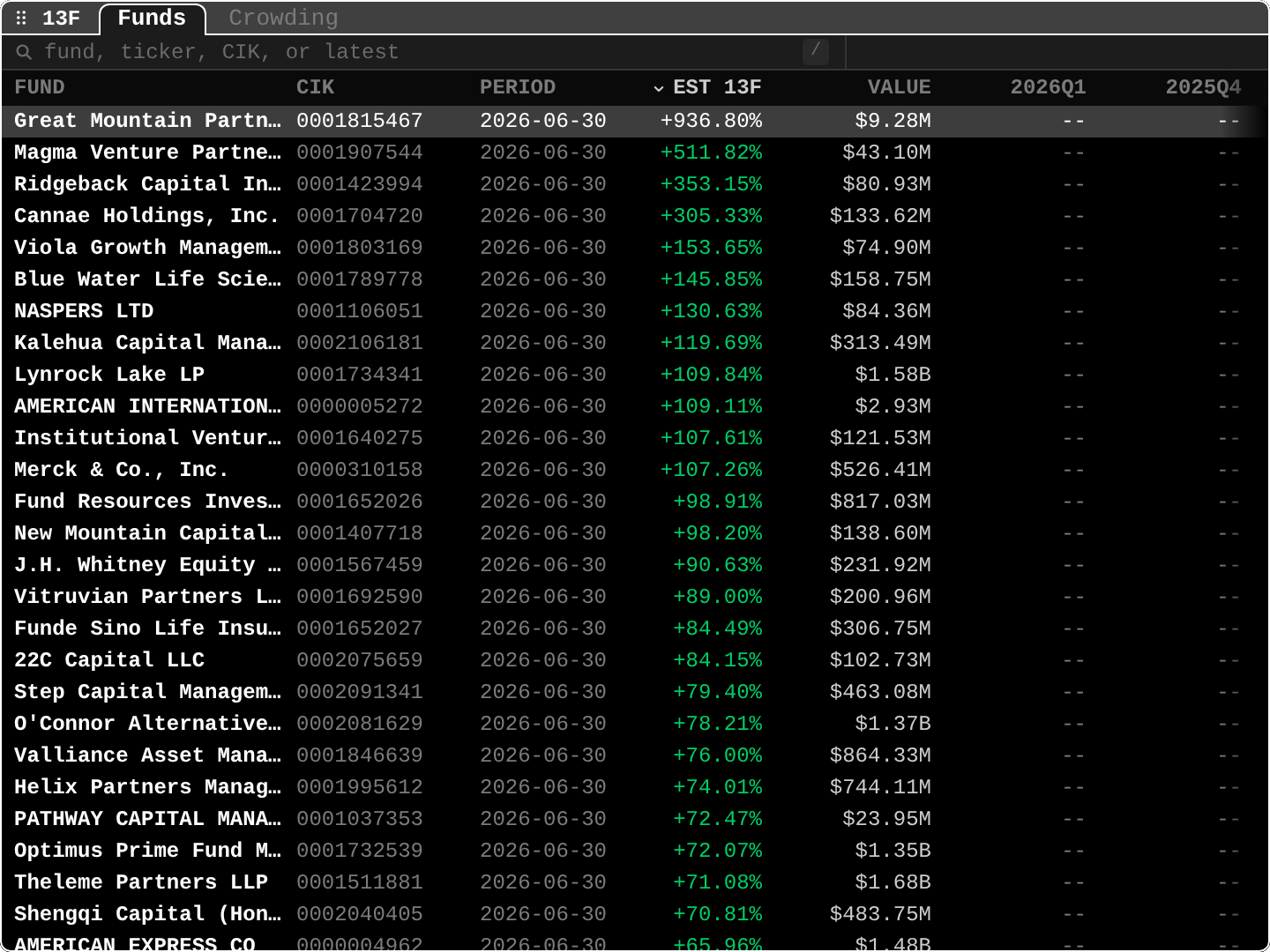Screen dimensions: 1270x952
Task: Open Cannae Holdings, Inc. row
Action: [635, 216]
